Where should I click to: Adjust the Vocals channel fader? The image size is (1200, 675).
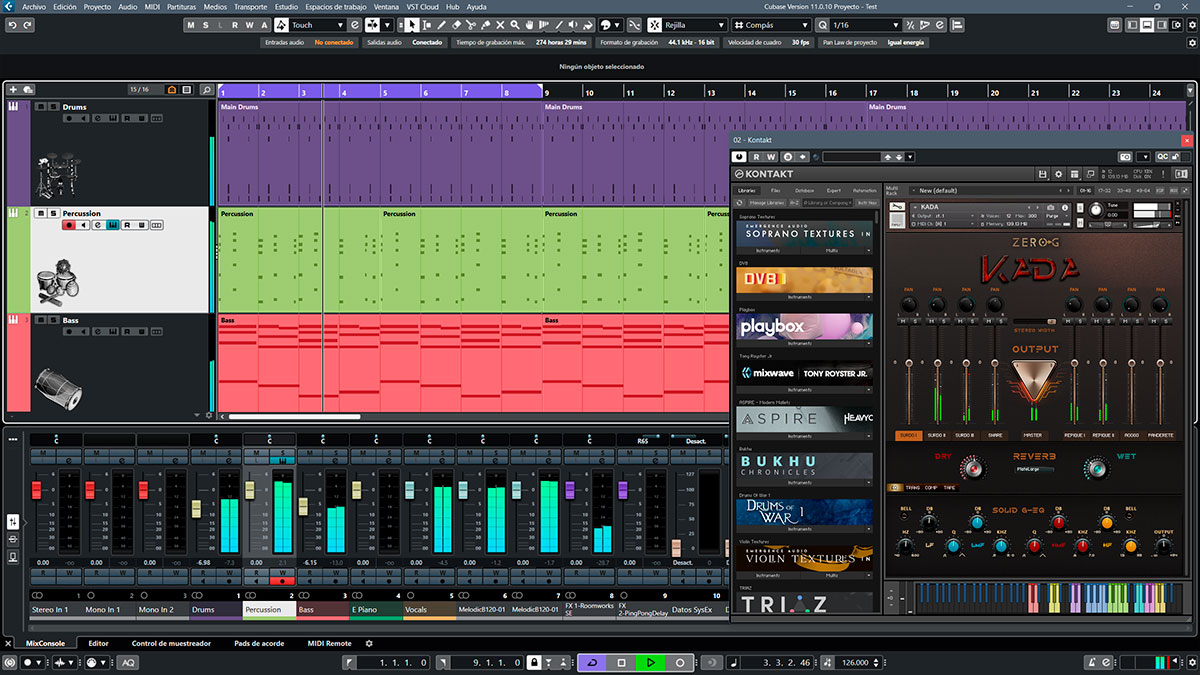coord(410,490)
